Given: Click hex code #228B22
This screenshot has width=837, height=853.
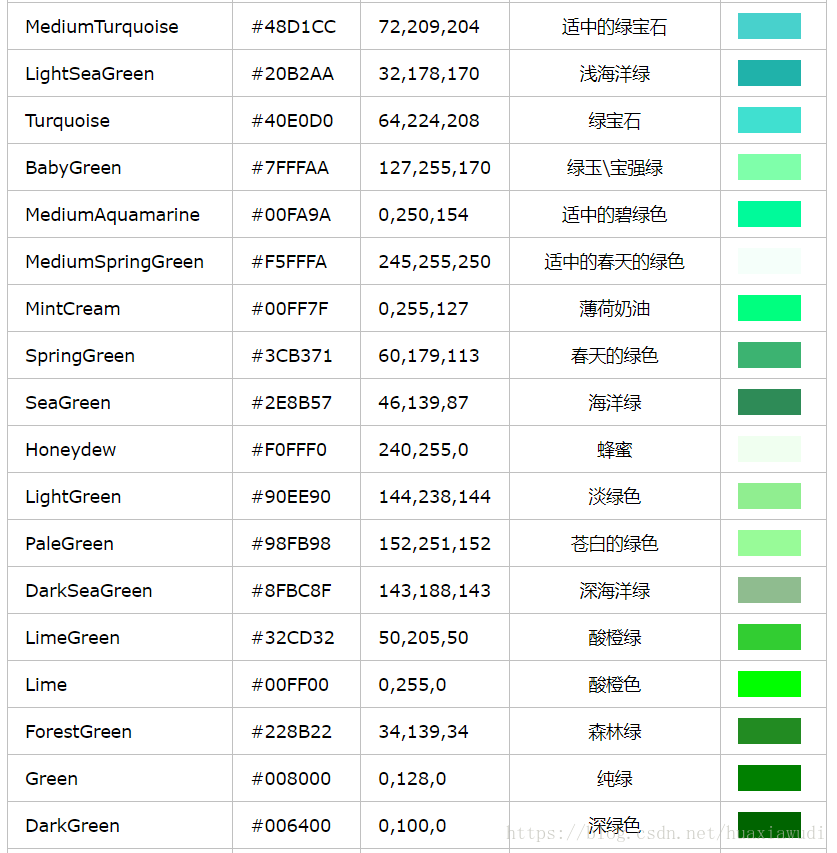Looking at the screenshot, I should click(x=292, y=732).
